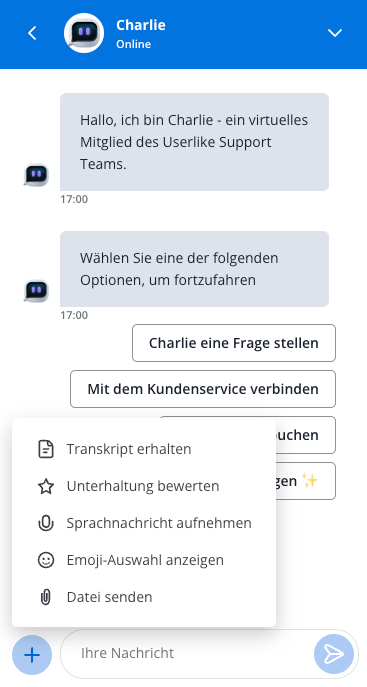This screenshot has height=687, width=367.
Task: Click the microphone icon in menu
Action: coord(46,523)
